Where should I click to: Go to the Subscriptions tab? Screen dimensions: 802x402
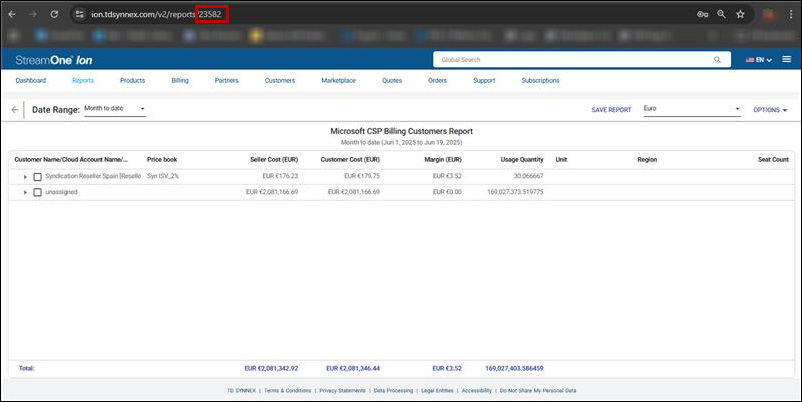coord(541,80)
